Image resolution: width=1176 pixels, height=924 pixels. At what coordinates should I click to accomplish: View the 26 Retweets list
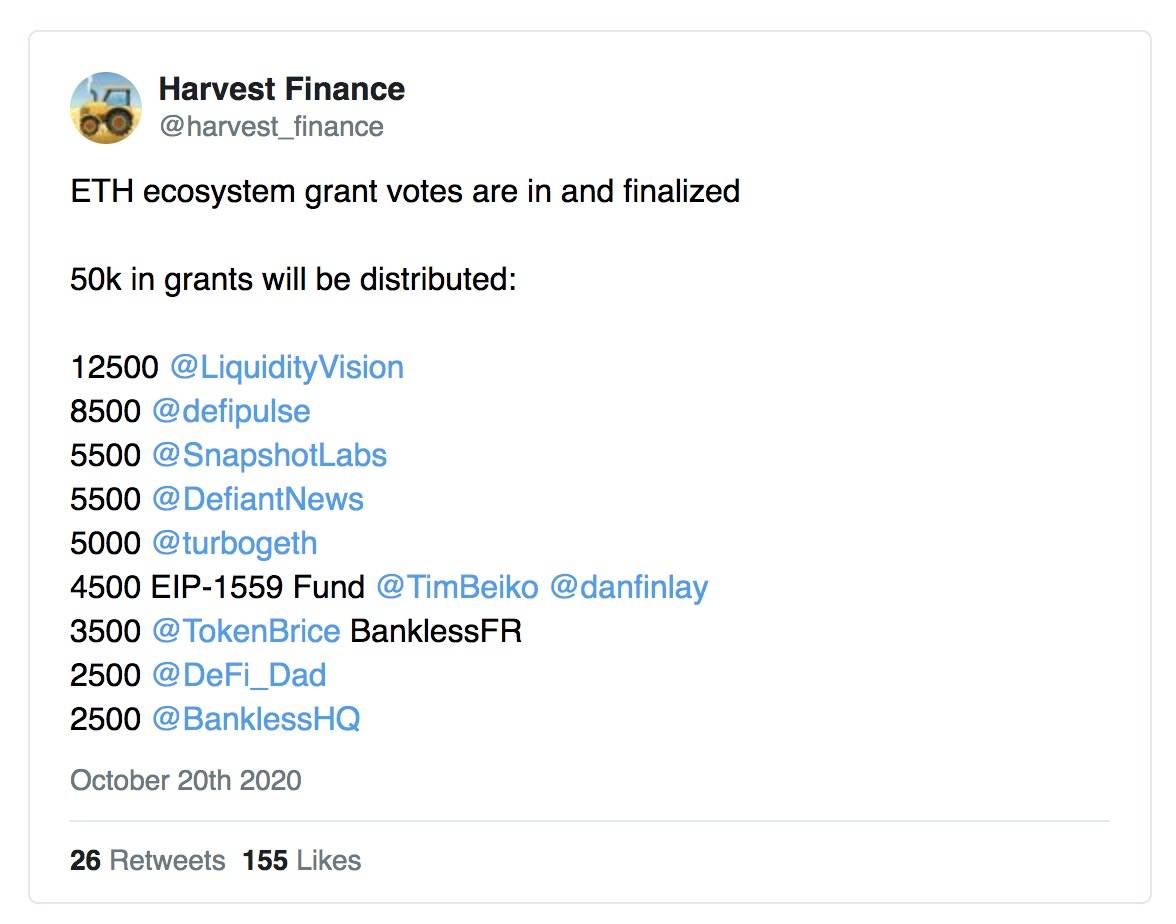tap(148, 860)
